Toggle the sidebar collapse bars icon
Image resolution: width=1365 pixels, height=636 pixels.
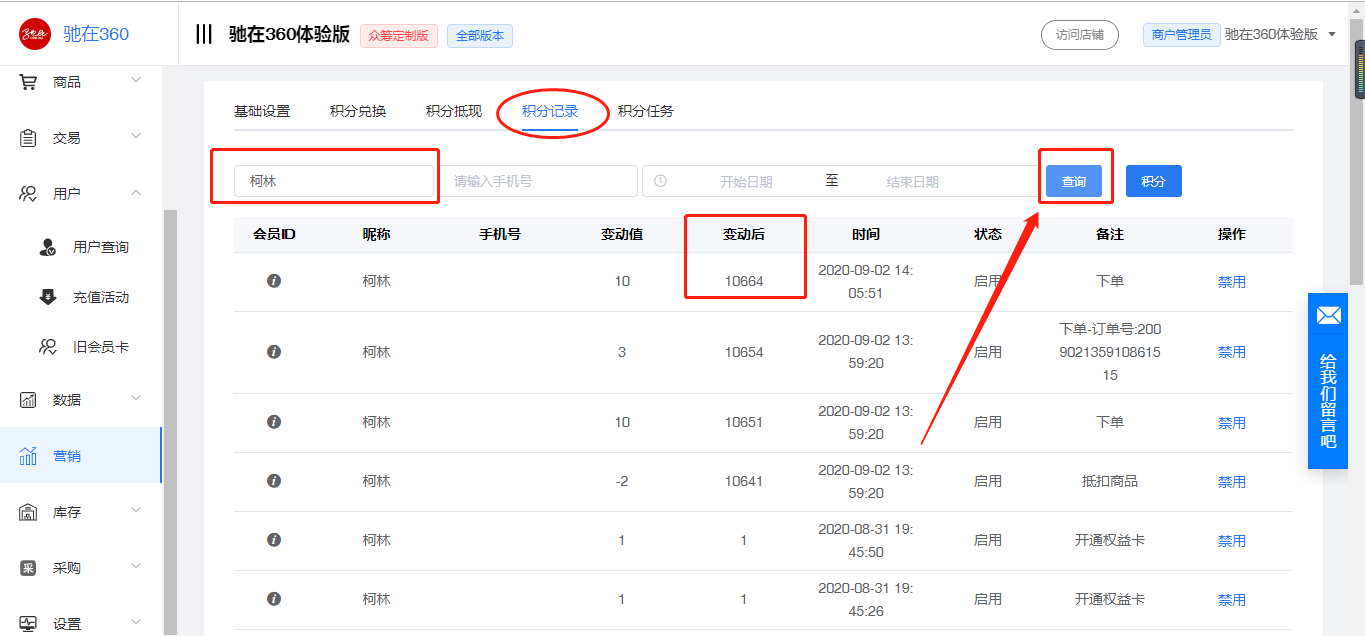point(204,34)
